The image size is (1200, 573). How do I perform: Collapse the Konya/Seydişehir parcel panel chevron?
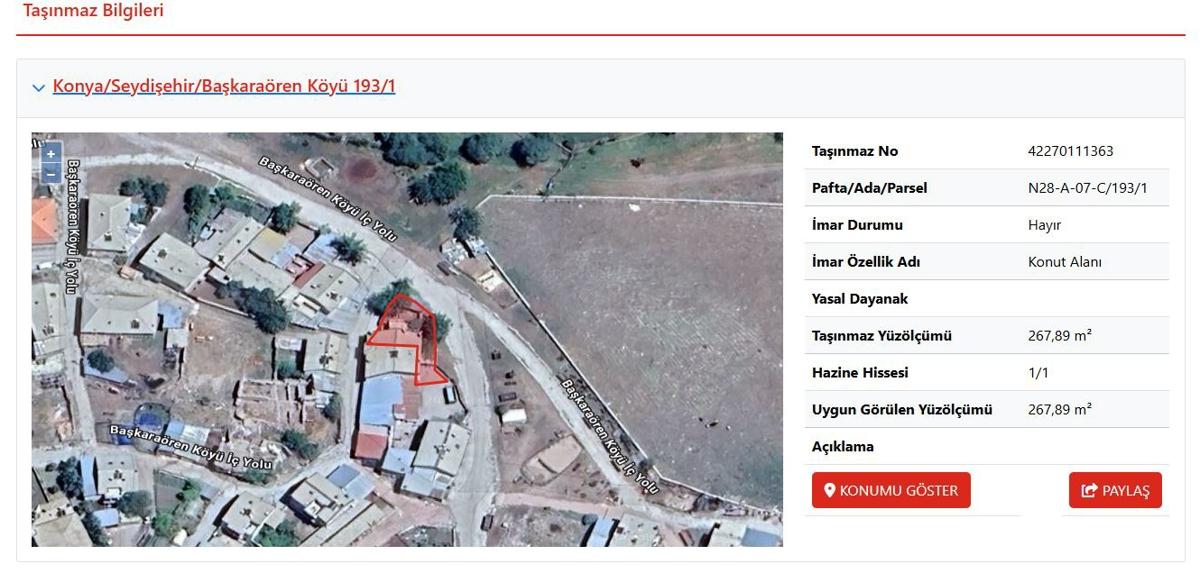pyautogui.click(x=39, y=88)
